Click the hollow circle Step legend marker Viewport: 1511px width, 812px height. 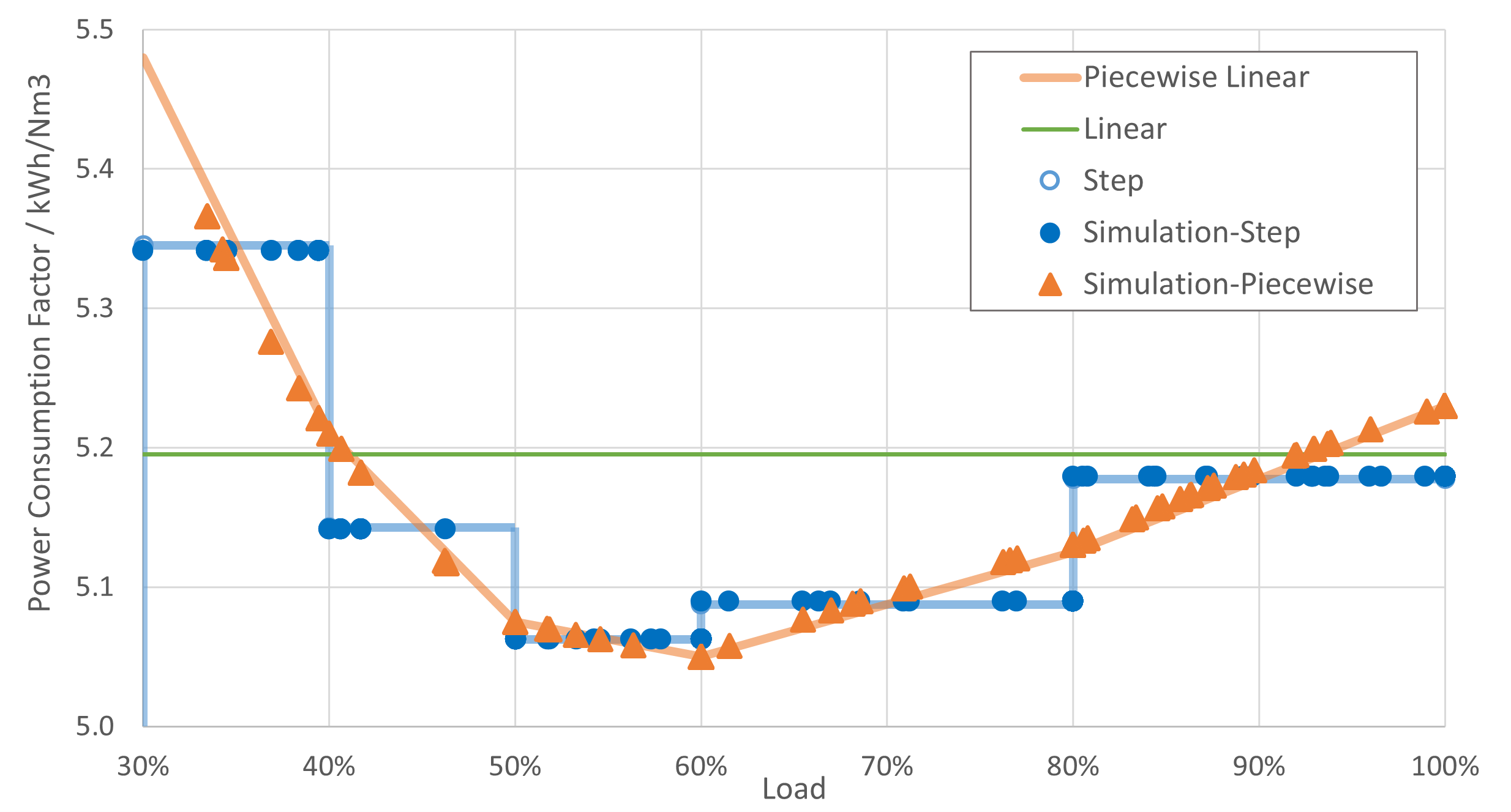click(x=1050, y=181)
